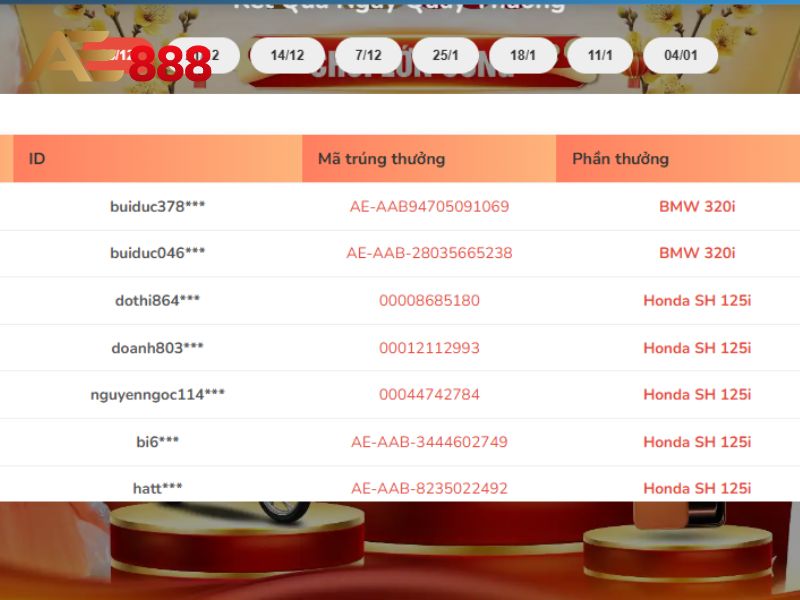Show results for 11/1
Viewport: 800px width, 600px height.
tap(601, 55)
